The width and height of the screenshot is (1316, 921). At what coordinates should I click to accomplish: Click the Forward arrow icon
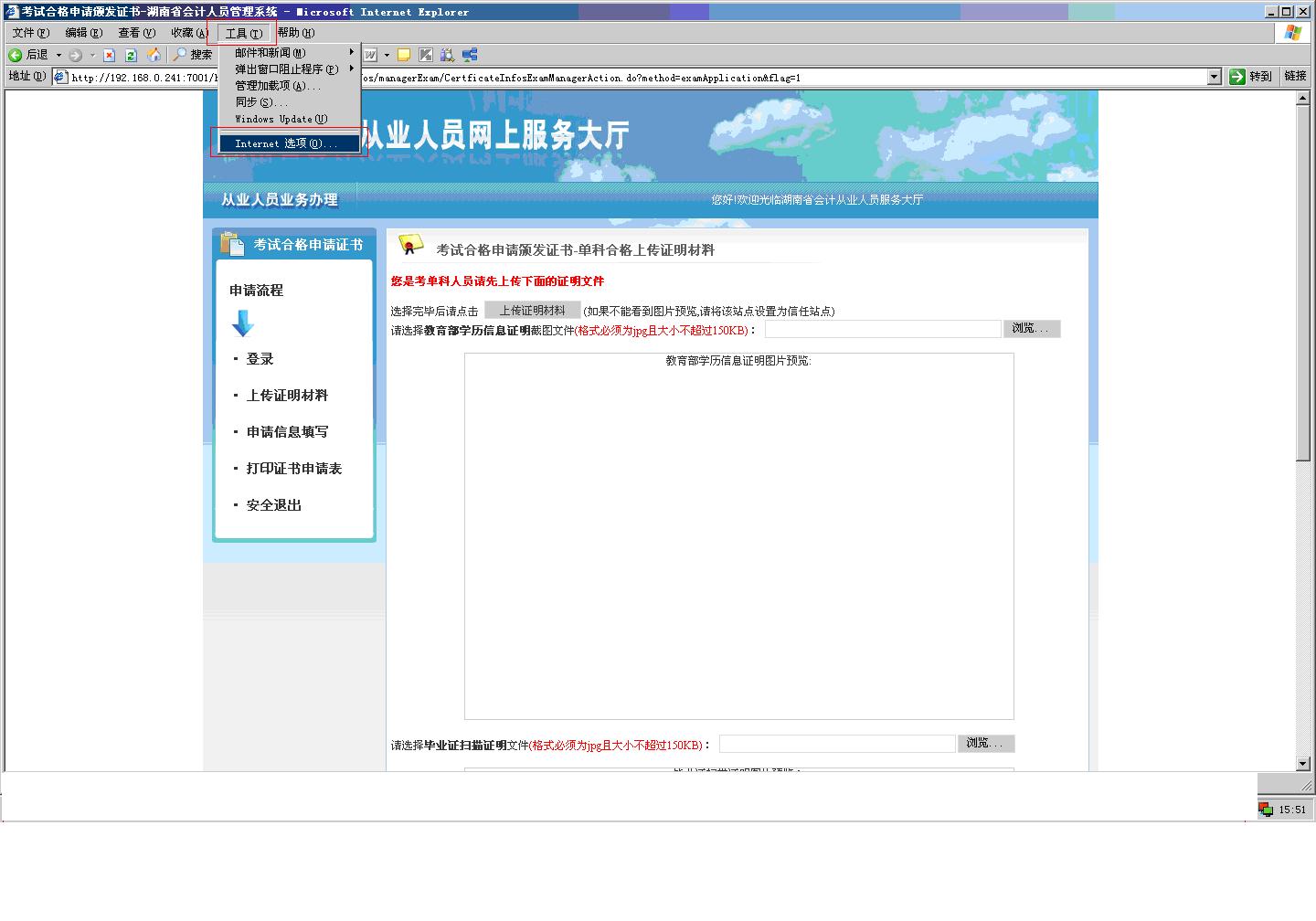pos(76,55)
